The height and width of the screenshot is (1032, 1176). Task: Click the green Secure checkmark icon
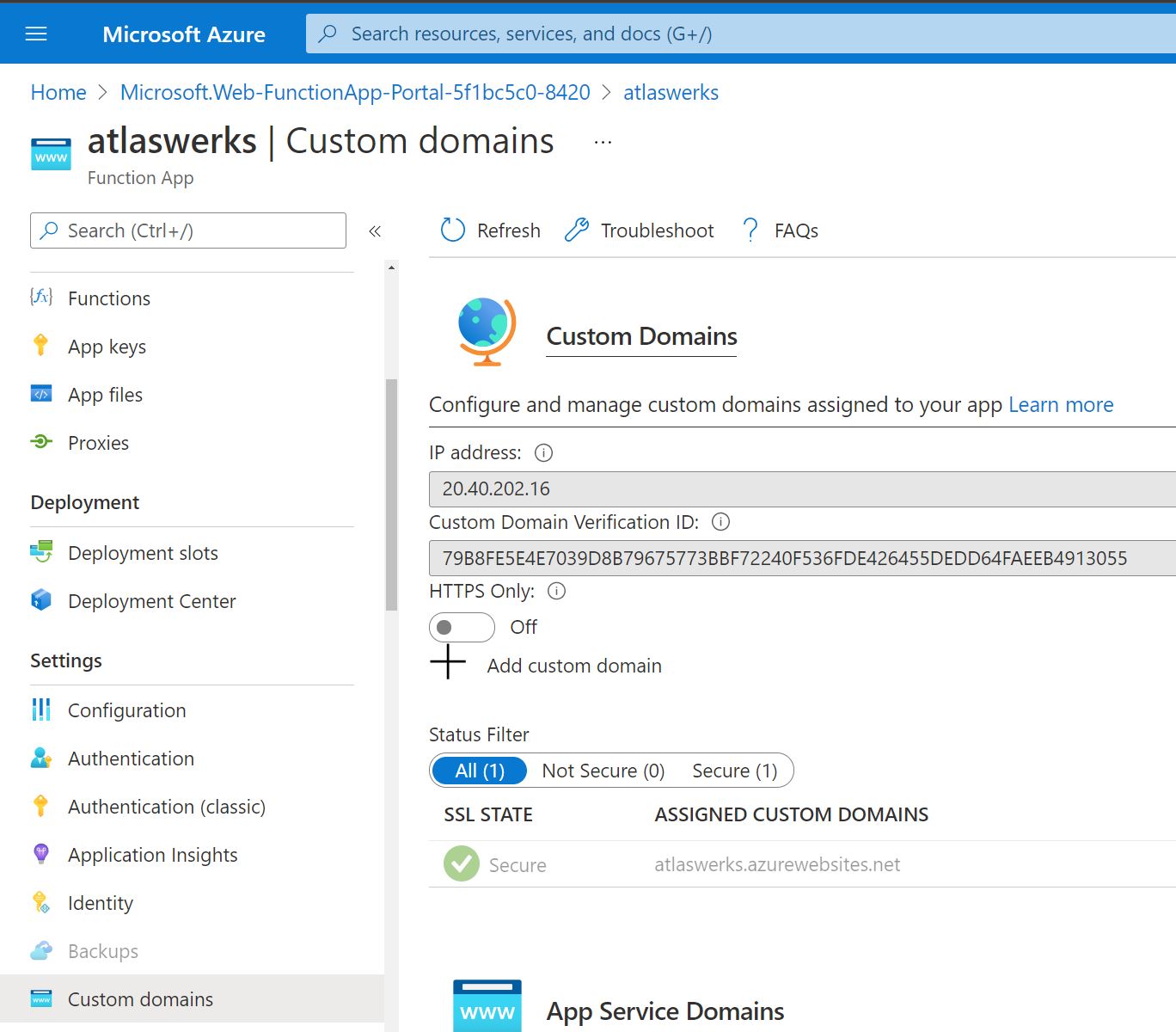(x=462, y=863)
